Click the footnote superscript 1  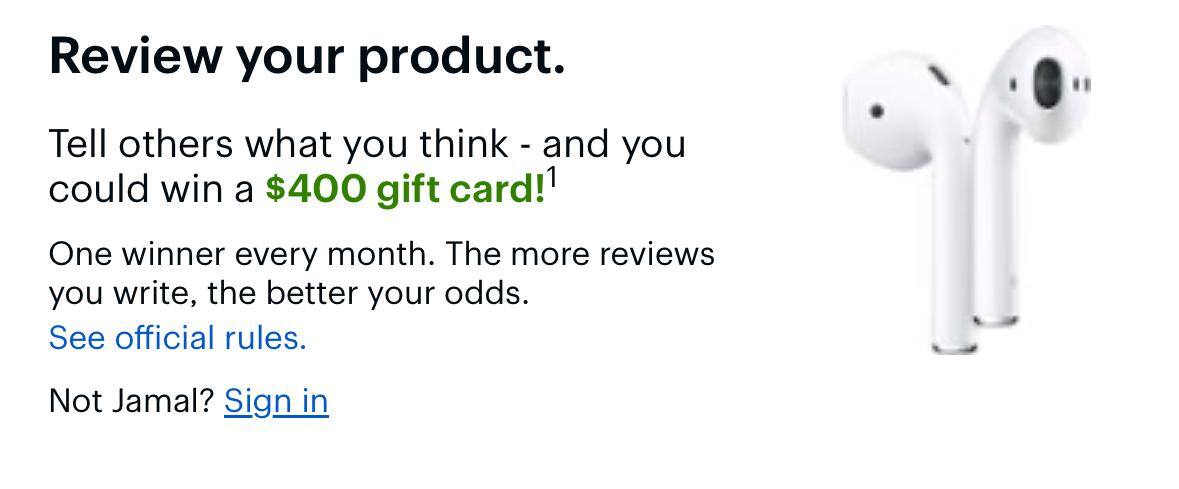pos(552,180)
